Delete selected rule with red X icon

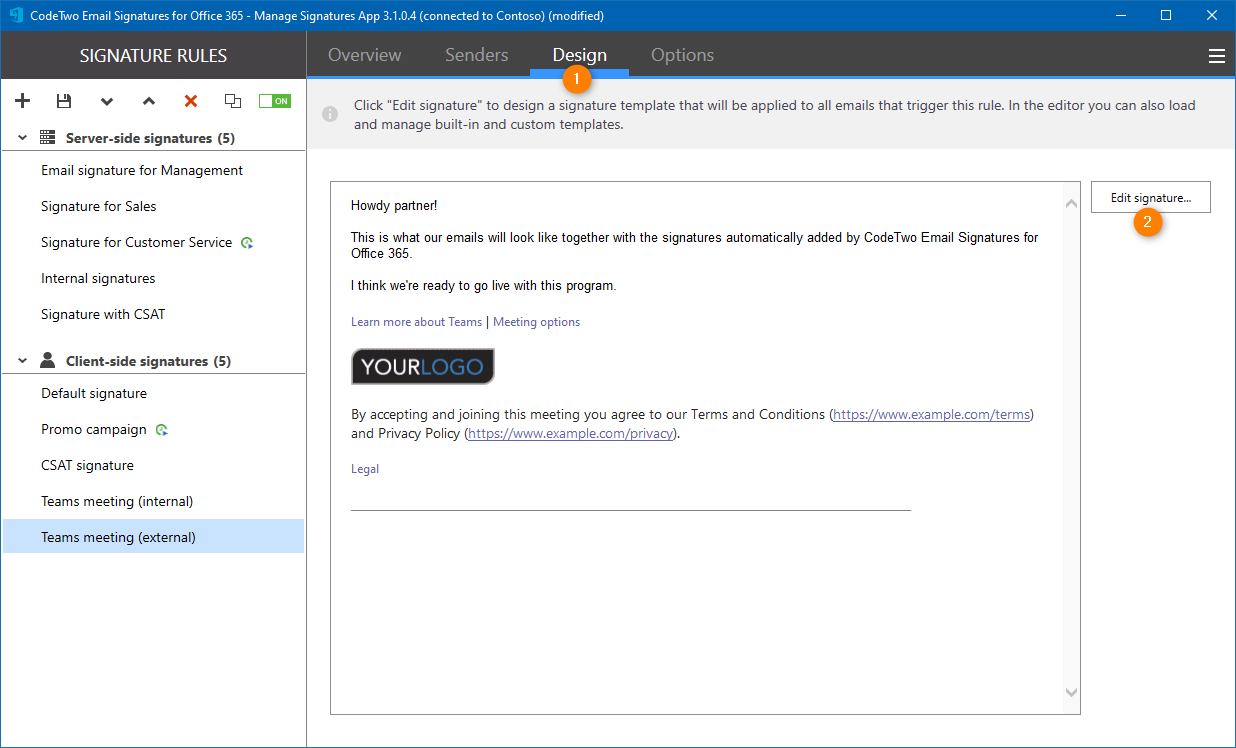point(191,101)
